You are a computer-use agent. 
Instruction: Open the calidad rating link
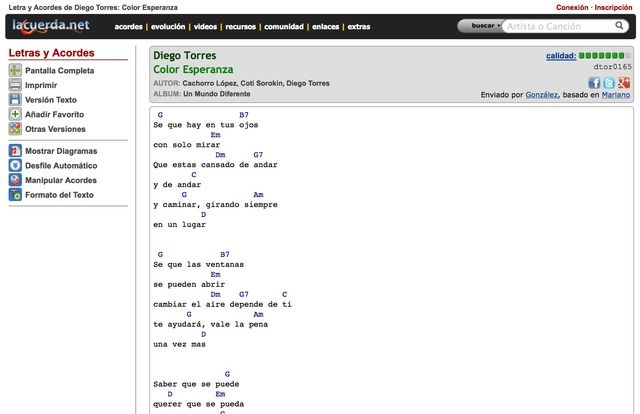pos(561,56)
